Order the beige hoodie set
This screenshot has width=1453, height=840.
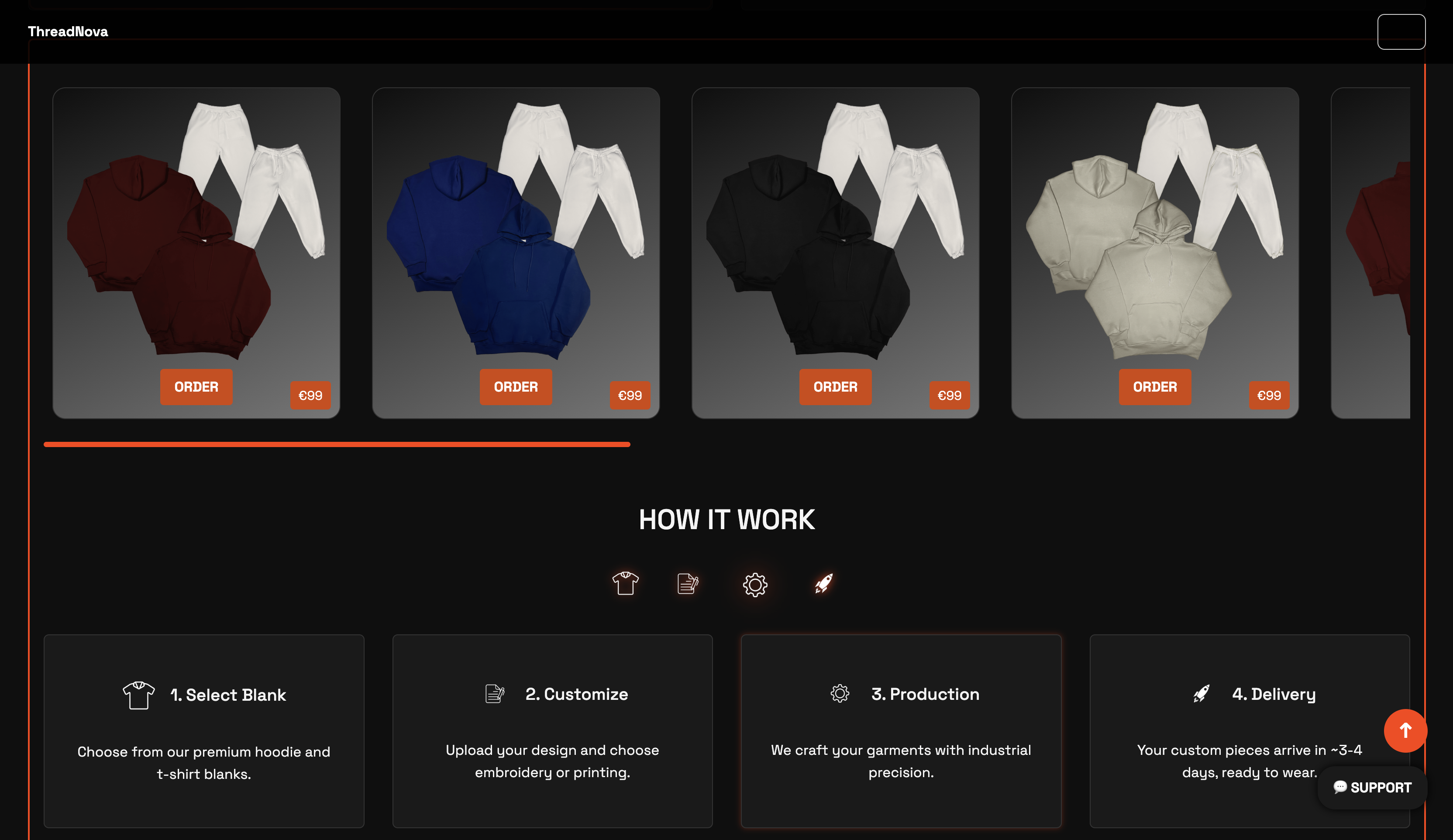1155,387
